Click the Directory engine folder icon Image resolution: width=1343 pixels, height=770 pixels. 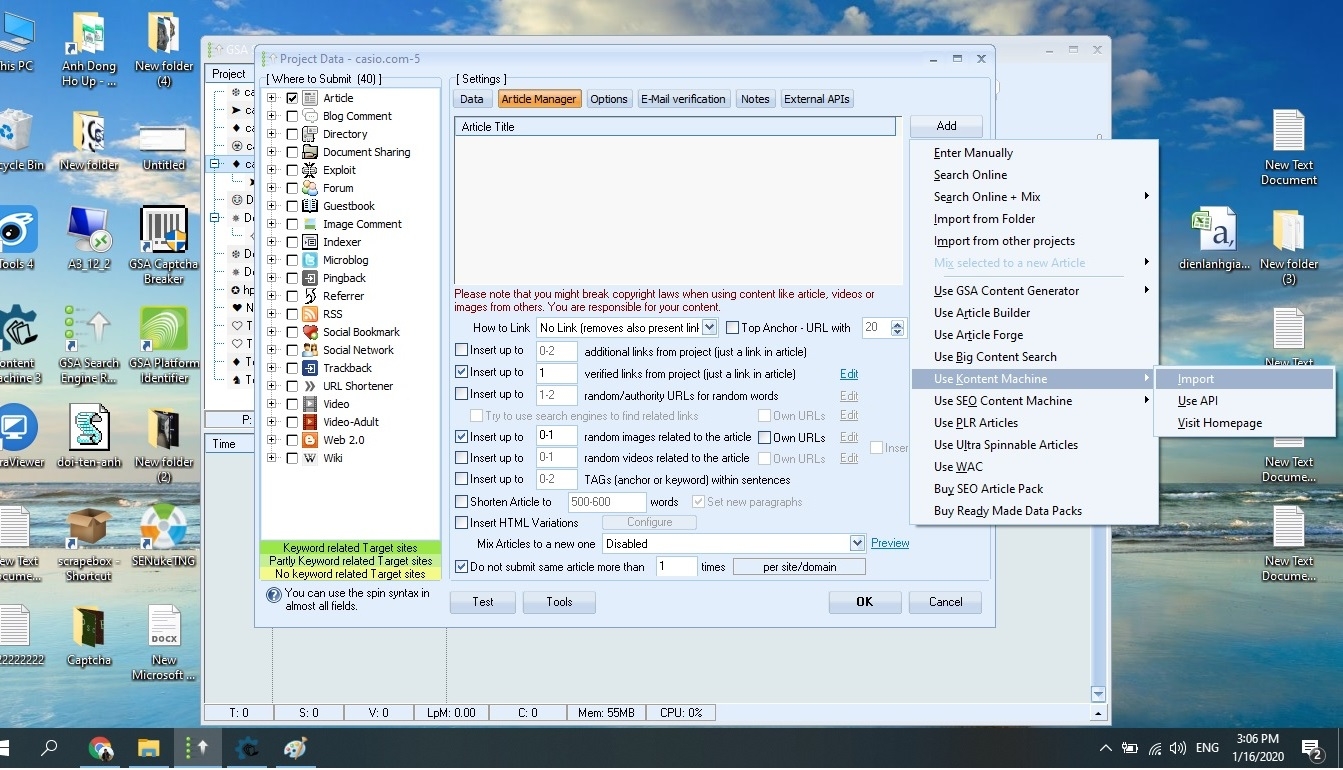pyautogui.click(x=310, y=134)
